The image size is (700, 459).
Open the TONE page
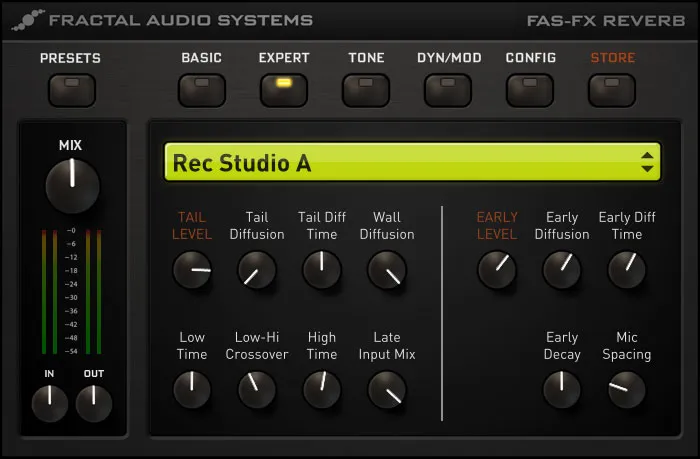(x=366, y=90)
